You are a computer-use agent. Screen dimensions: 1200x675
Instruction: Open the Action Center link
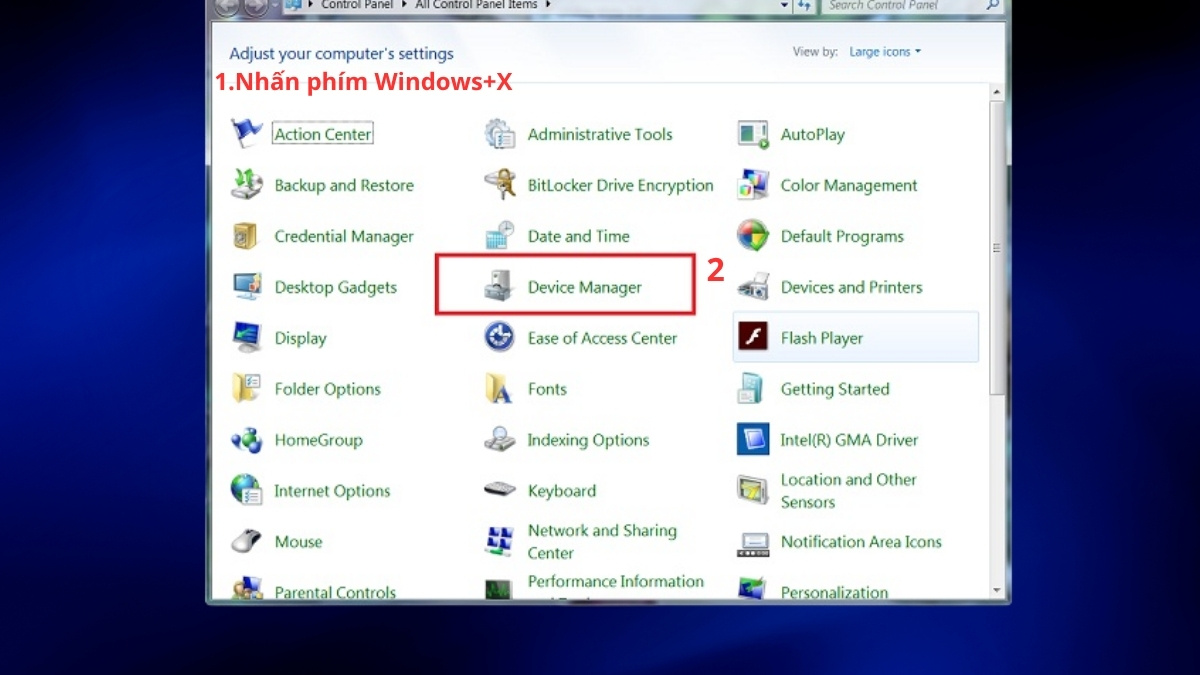(x=323, y=134)
